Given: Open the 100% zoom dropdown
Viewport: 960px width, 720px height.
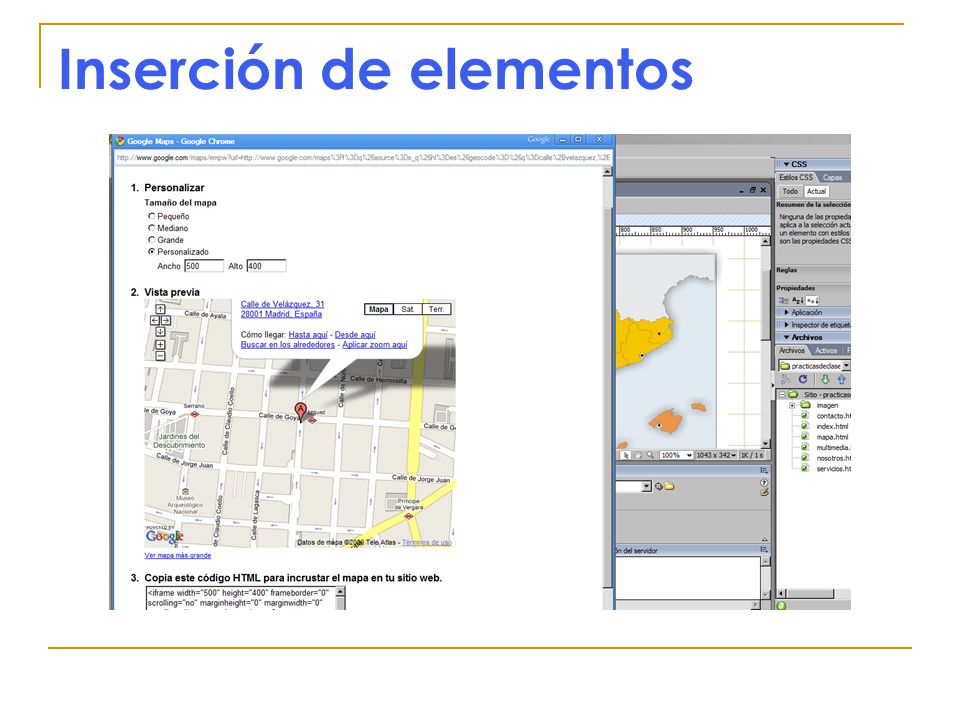Looking at the screenshot, I should tap(689, 455).
